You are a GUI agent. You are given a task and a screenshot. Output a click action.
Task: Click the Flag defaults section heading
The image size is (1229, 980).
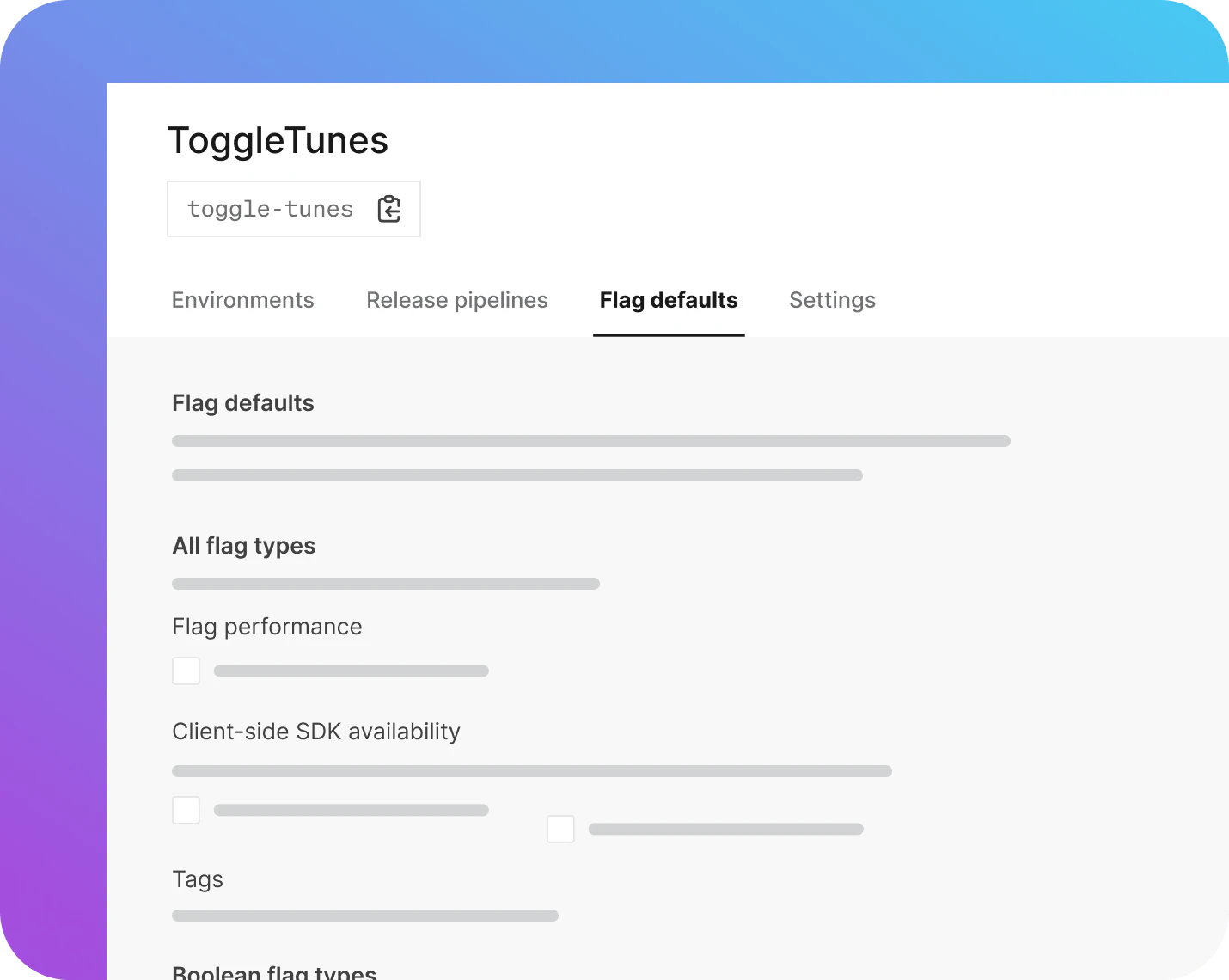pyautogui.click(x=242, y=402)
